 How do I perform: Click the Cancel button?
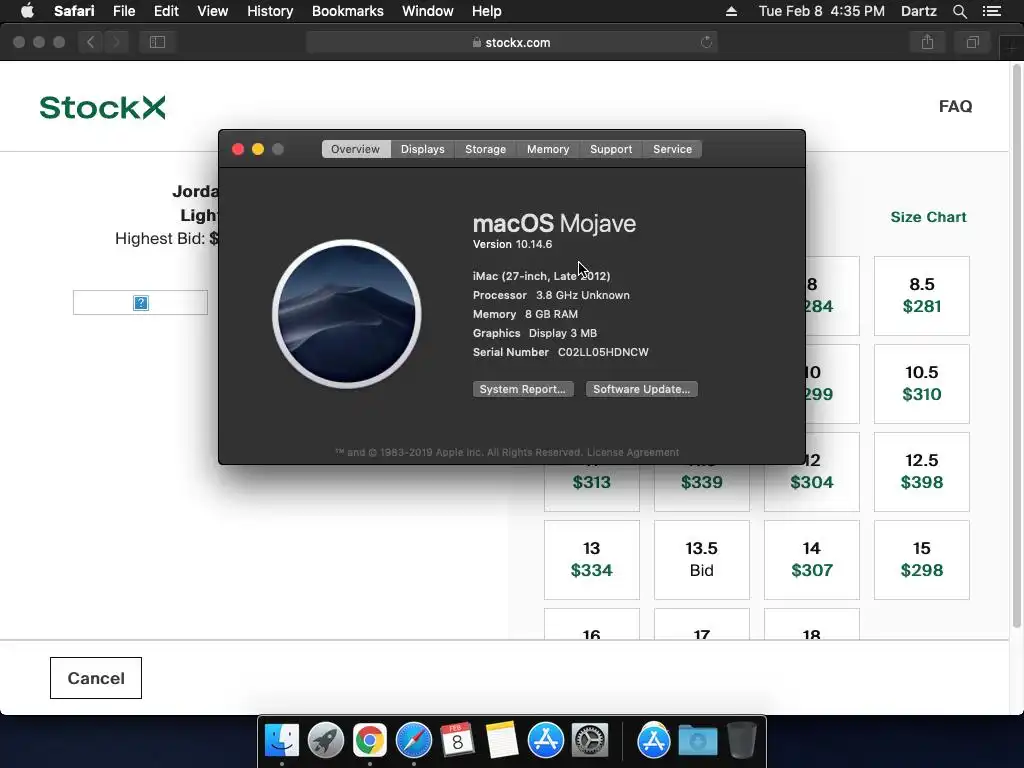[x=96, y=678]
